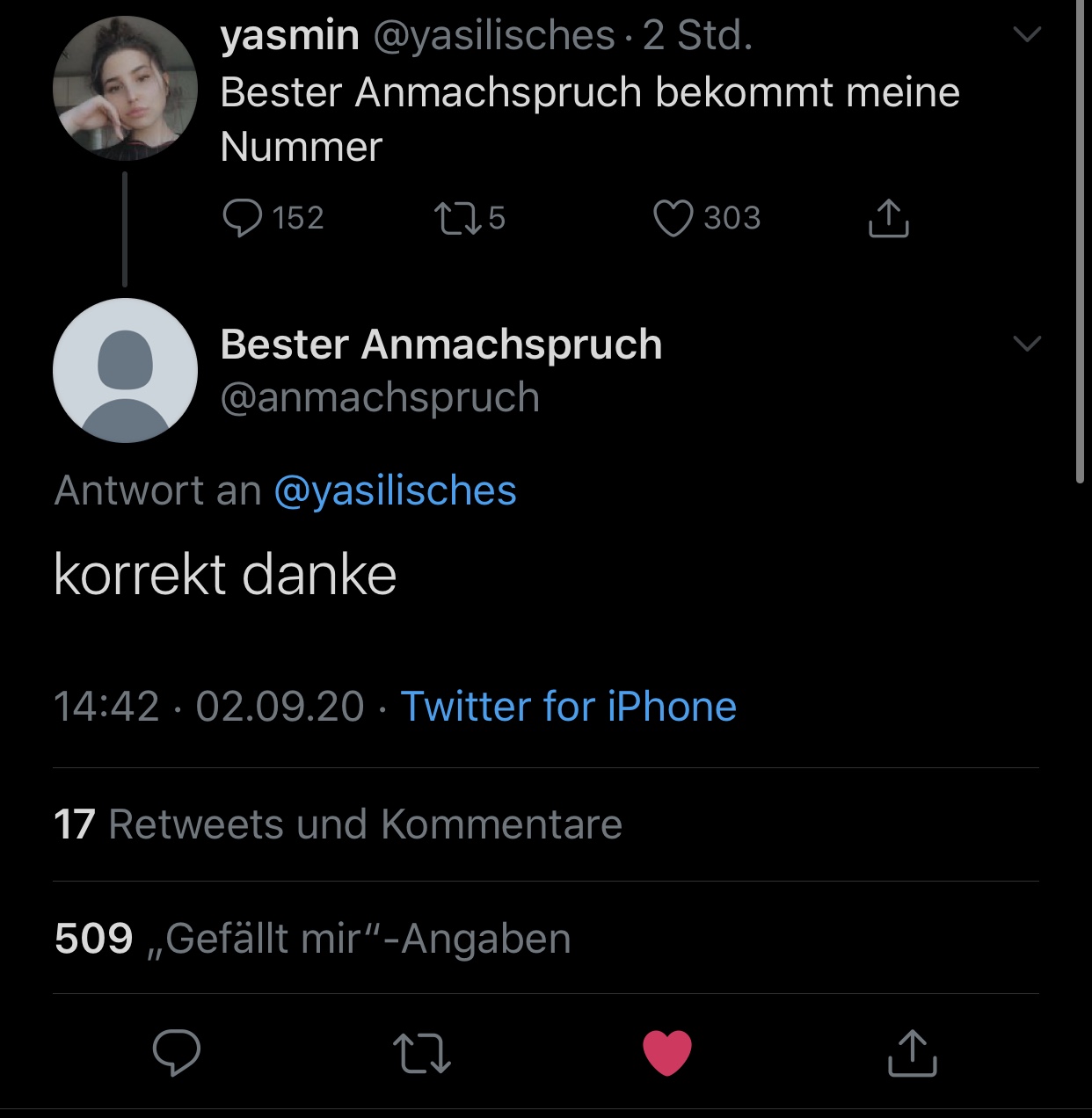Open yasmin's tweet text "Bester Anmachspruch bekommt meine Nummer"
The width and height of the screenshot is (1092, 1118).
click(x=589, y=119)
